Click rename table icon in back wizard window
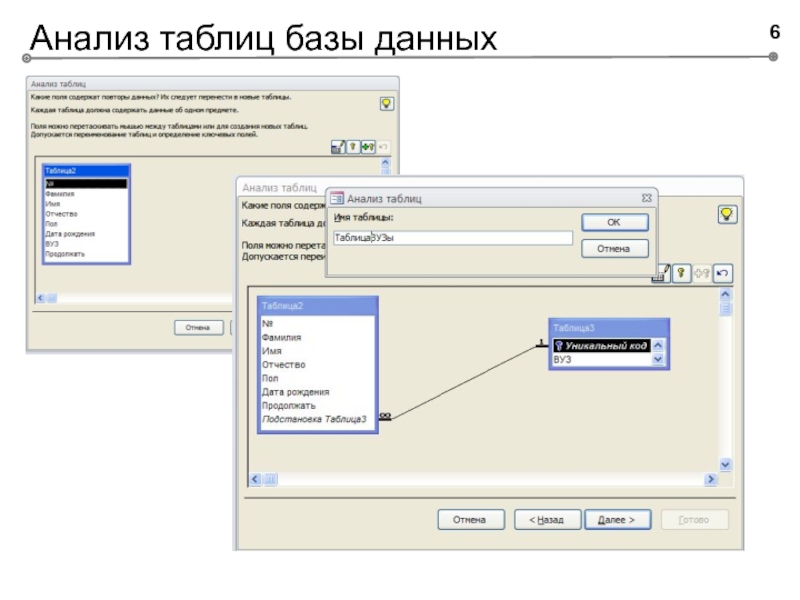The width and height of the screenshot is (800, 600). (x=338, y=147)
